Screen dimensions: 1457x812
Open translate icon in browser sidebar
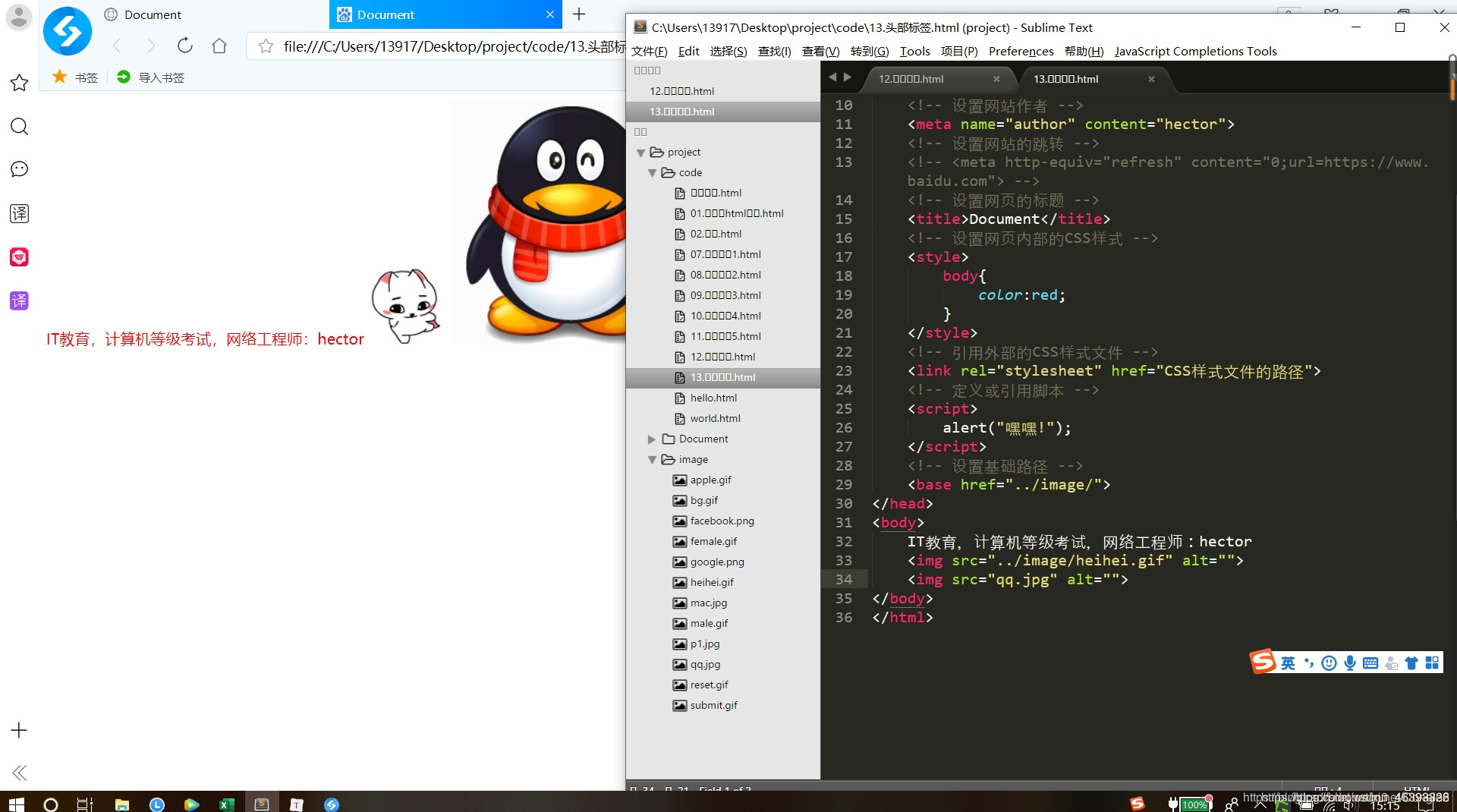[x=19, y=213]
